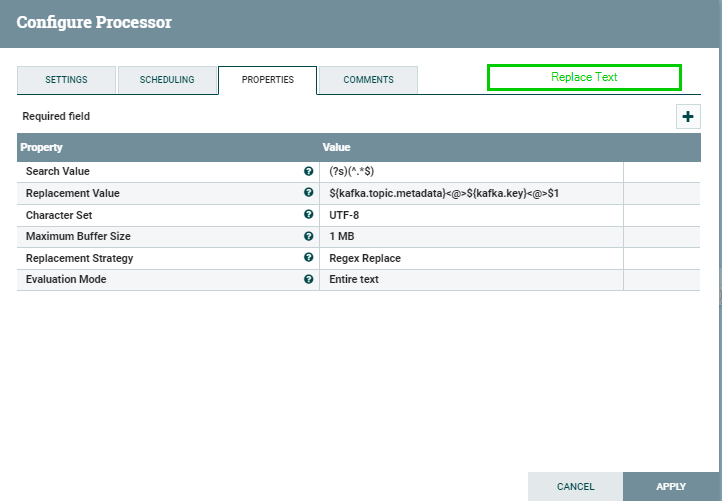
Task: Click help icon next to Evaluation Mode
Action: [x=308, y=280]
